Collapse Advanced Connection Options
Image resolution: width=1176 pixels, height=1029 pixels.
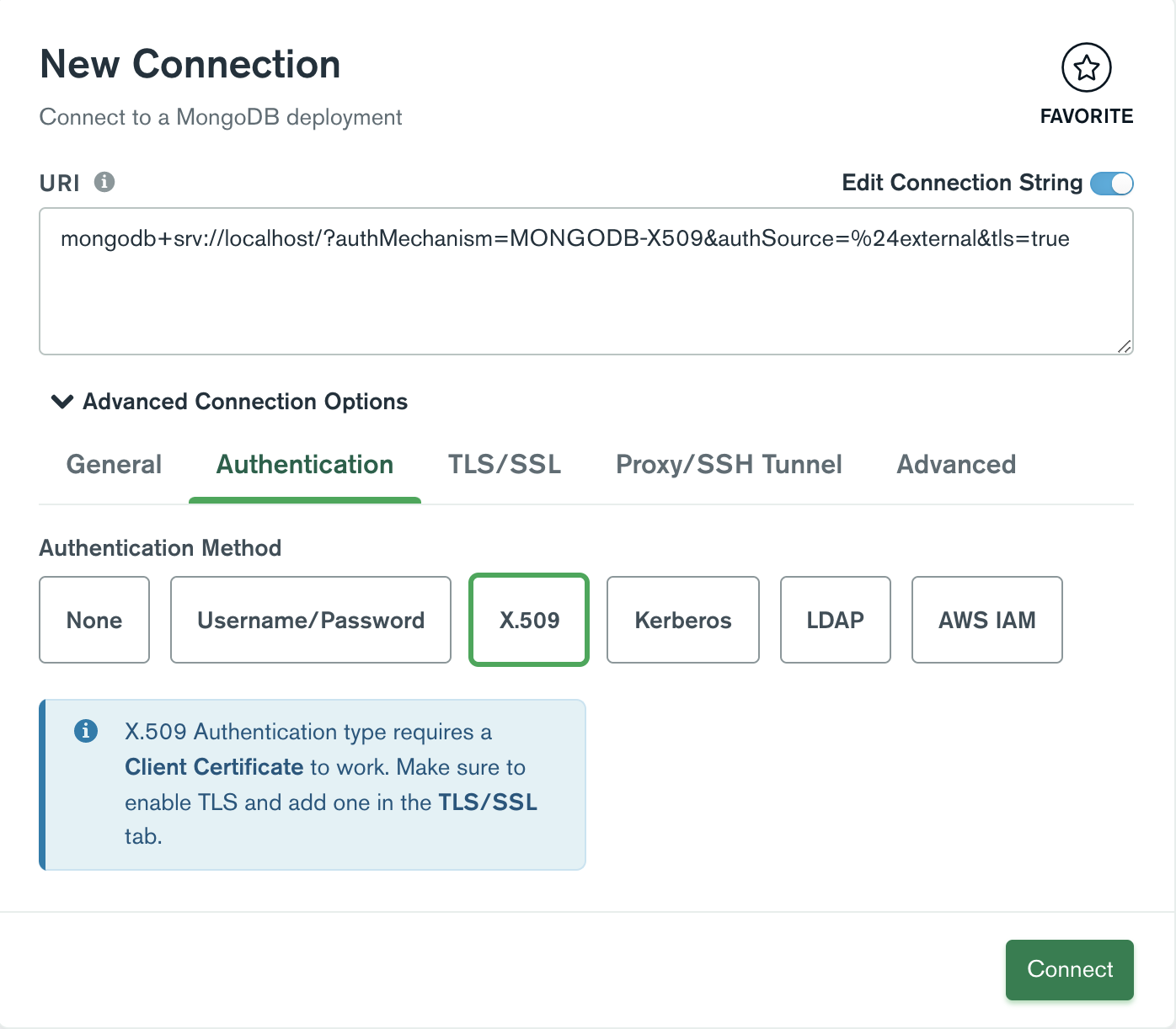62,402
